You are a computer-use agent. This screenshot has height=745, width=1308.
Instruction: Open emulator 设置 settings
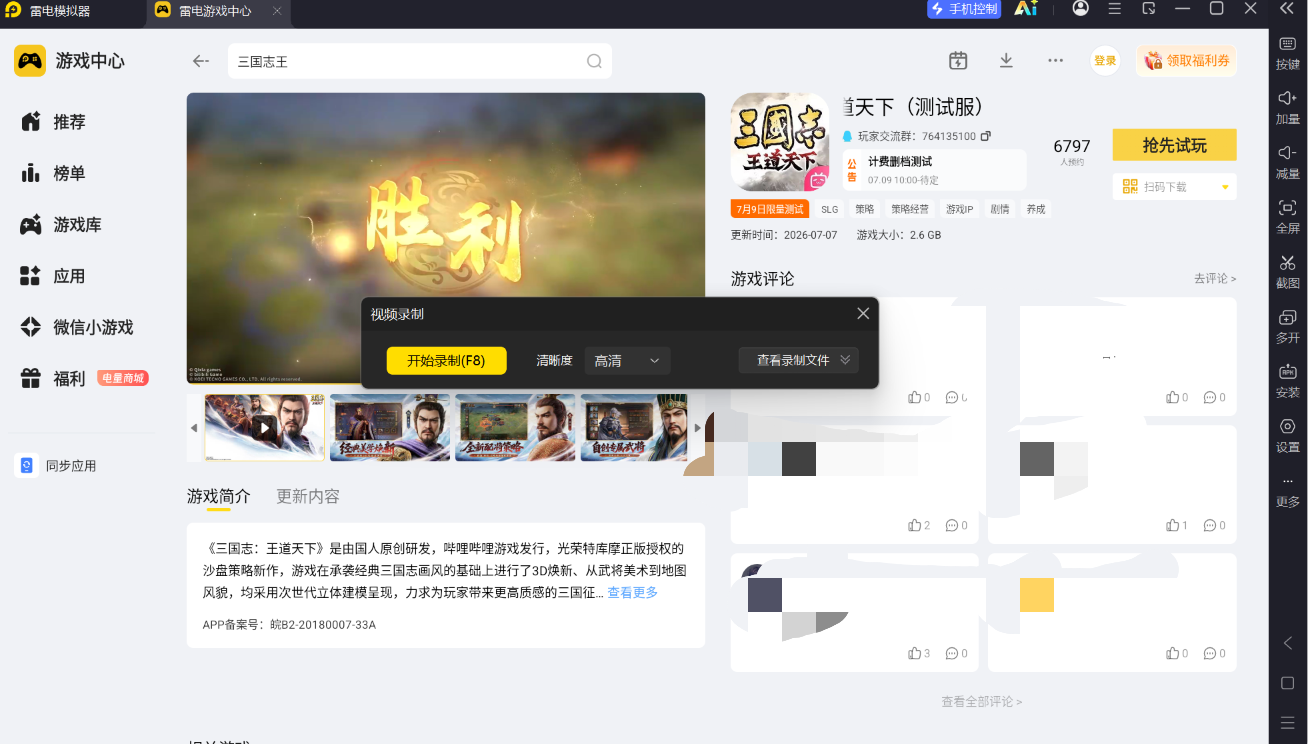pyautogui.click(x=1288, y=436)
